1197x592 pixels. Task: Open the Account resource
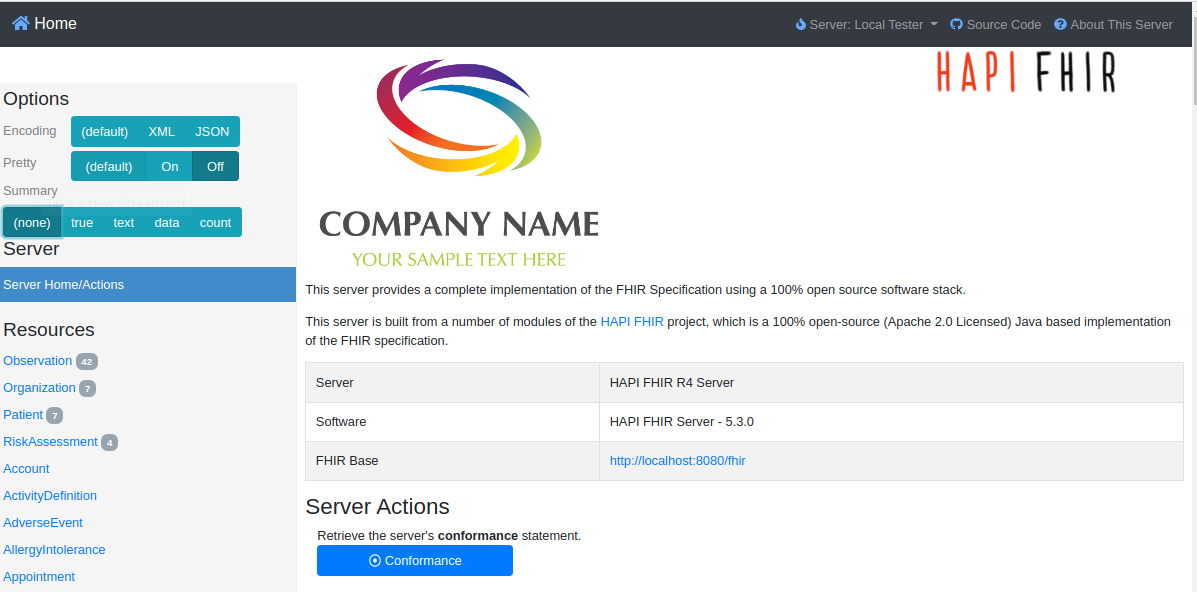tap(26, 468)
